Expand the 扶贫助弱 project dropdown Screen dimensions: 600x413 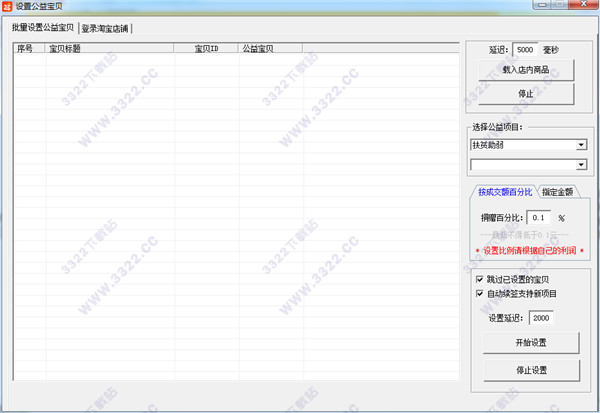[x=581, y=145]
